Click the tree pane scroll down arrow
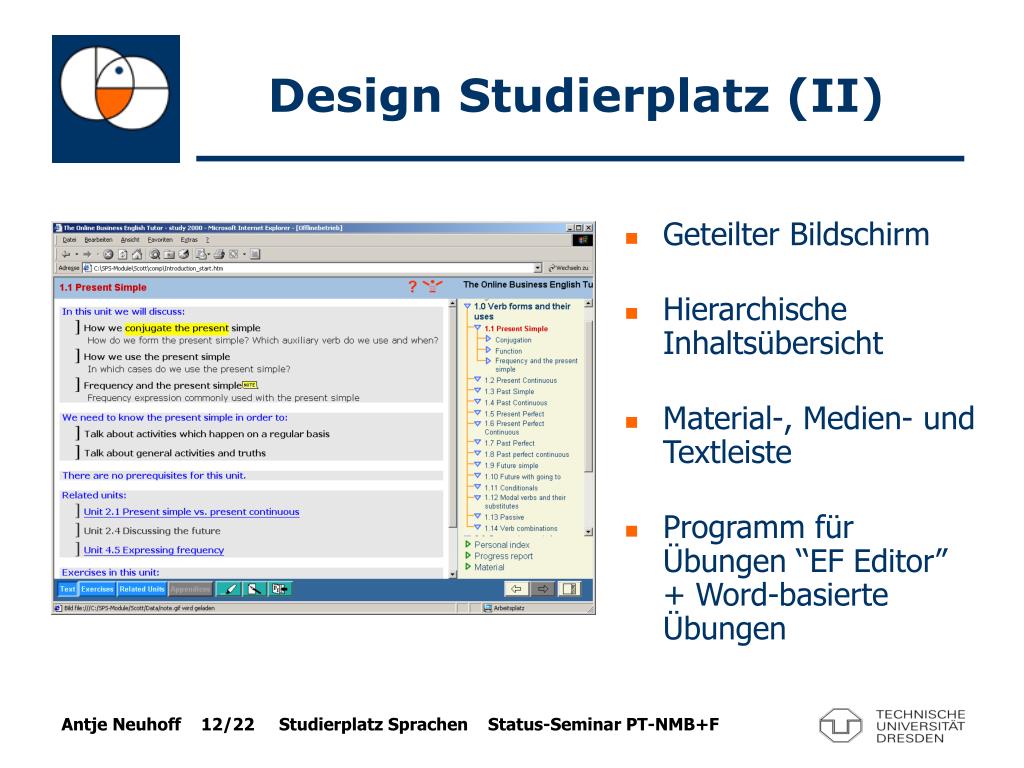Image resolution: width=1024 pixels, height=768 pixels. [x=588, y=532]
